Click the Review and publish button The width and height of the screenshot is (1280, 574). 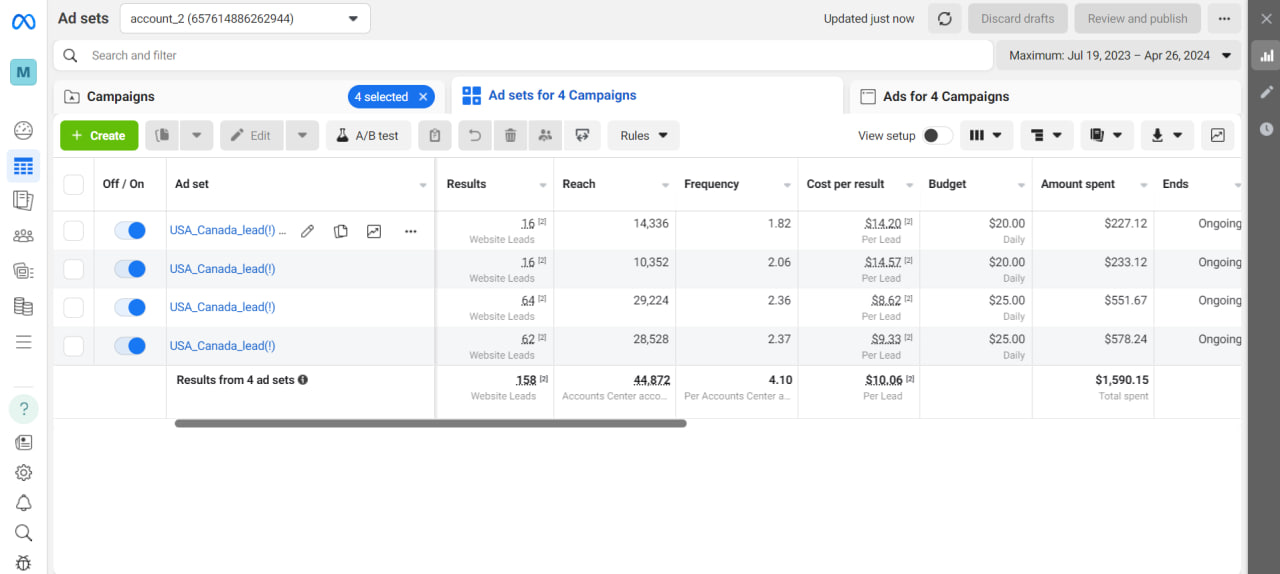[1137, 18]
